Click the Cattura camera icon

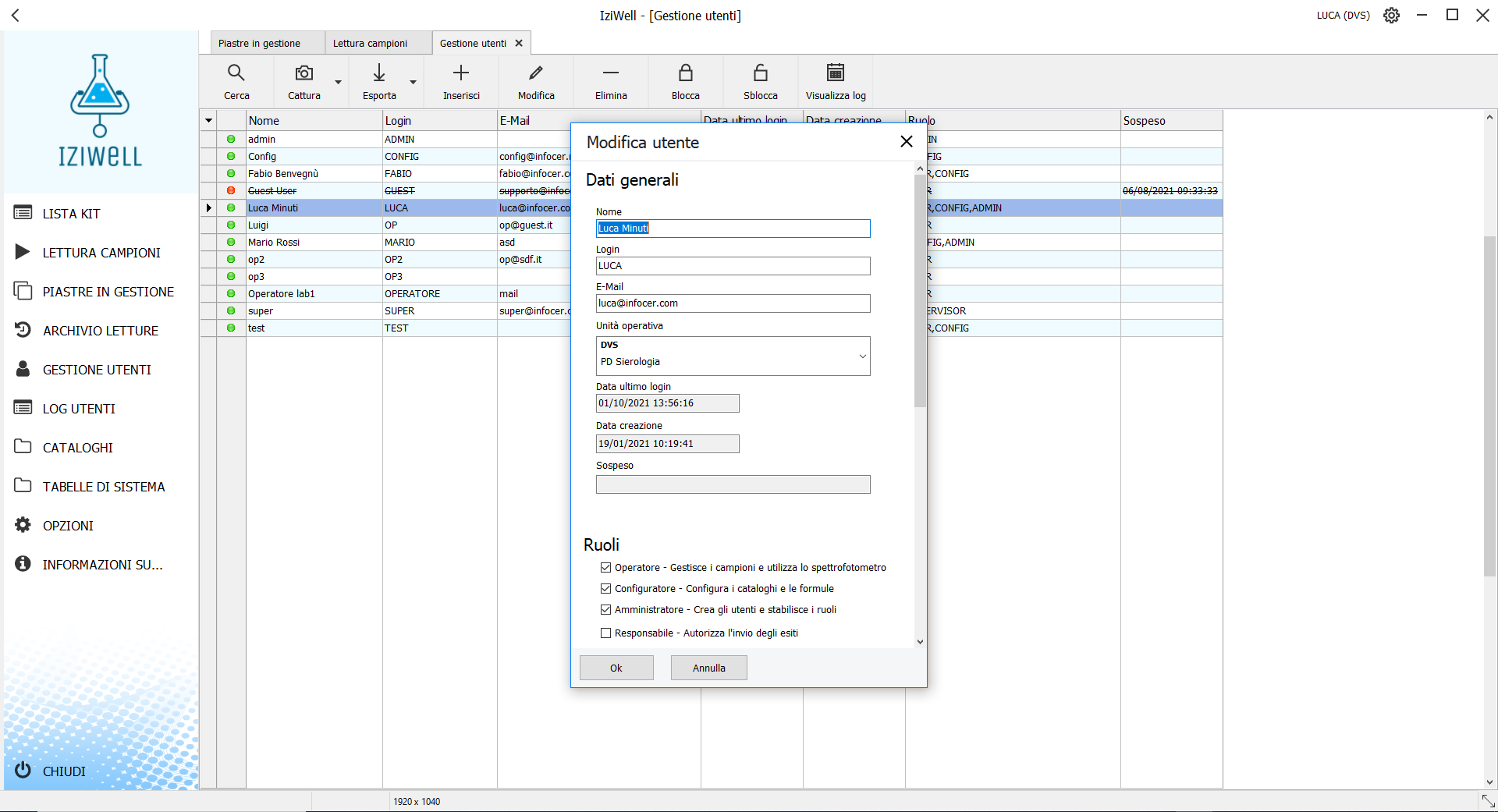[x=304, y=73]
